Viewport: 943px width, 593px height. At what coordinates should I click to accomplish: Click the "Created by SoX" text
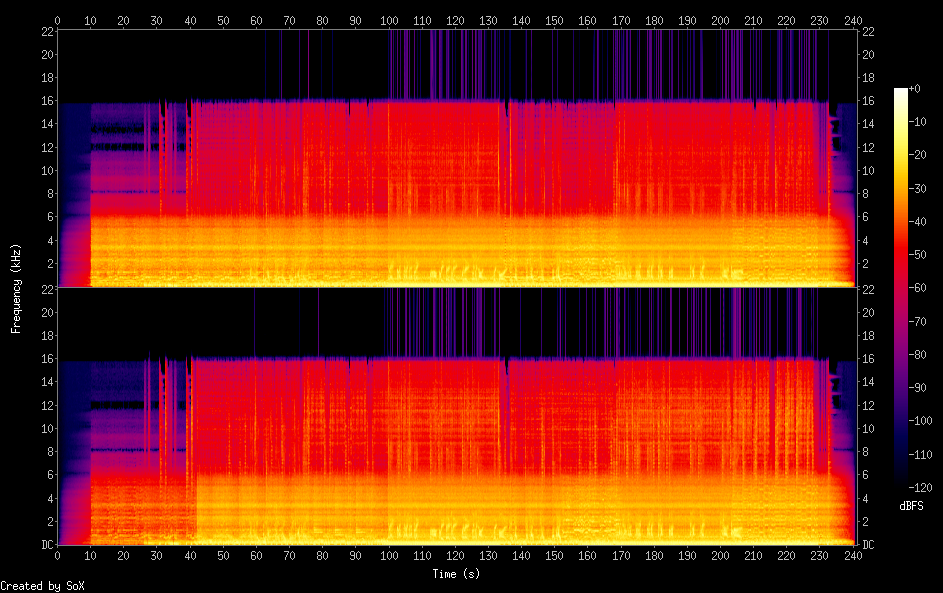(x=36, y=585)
